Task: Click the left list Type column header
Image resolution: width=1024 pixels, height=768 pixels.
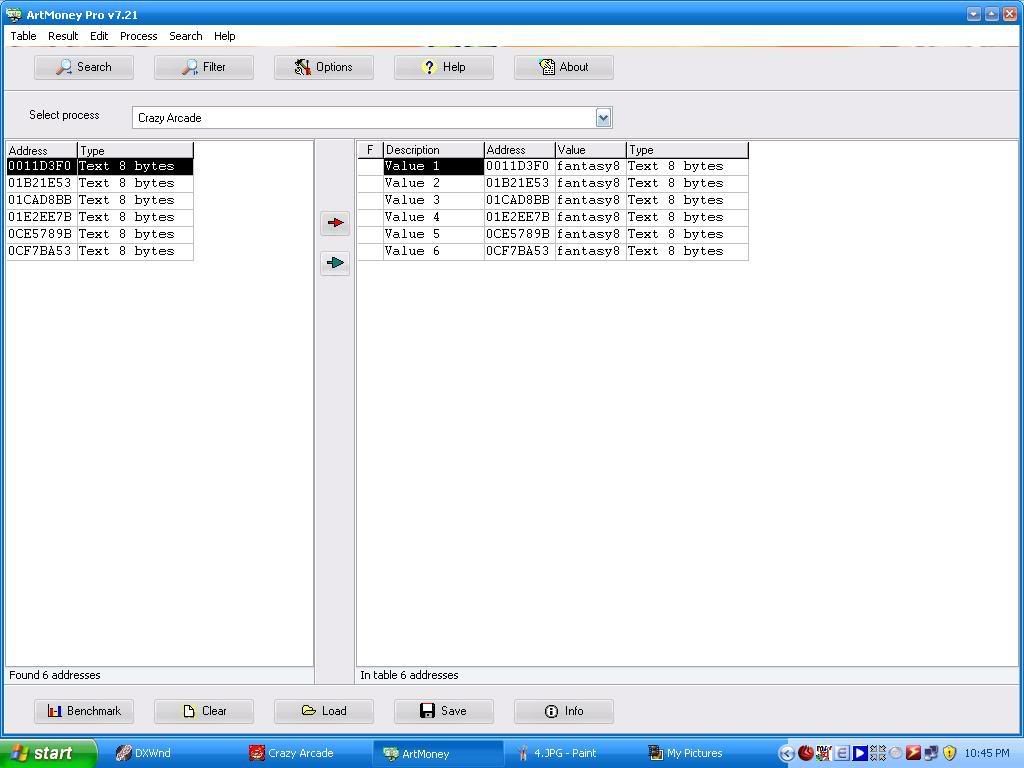Action: tap(135, 150)
